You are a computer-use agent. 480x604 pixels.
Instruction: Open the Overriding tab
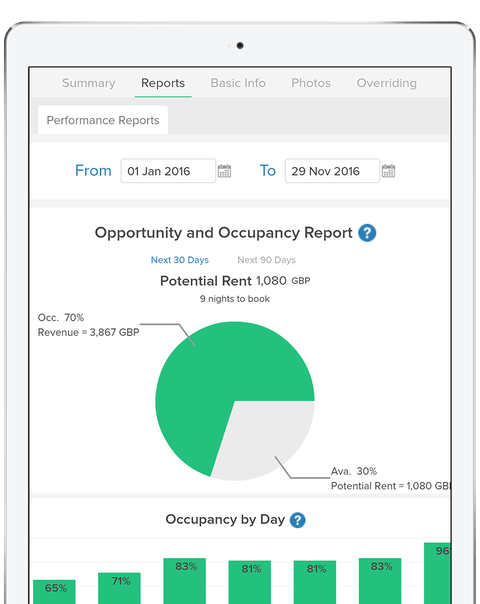click(x=386, y=83)
